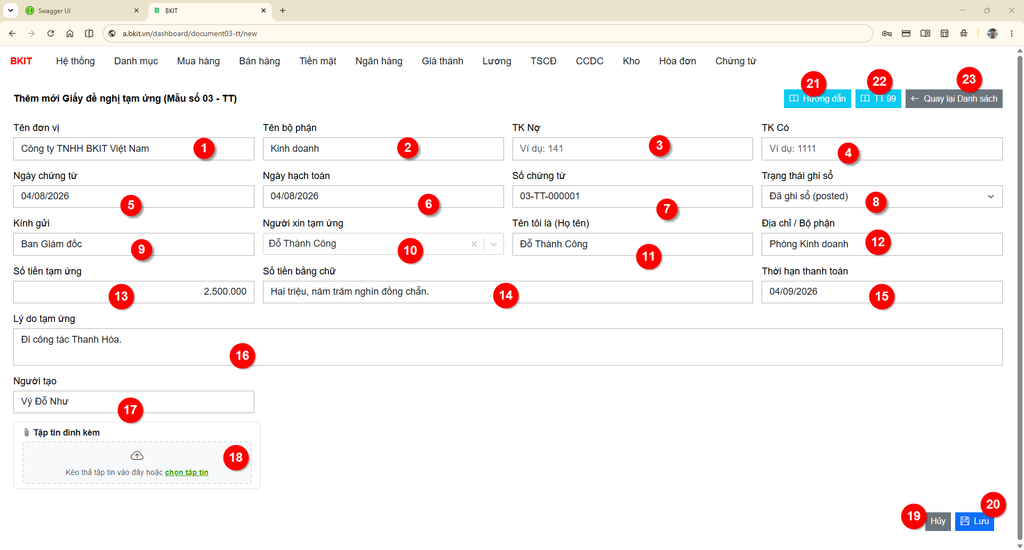Click Quay lại Danh sách button
Viewport: 1024px width, 550px height.
pos(953,99)
